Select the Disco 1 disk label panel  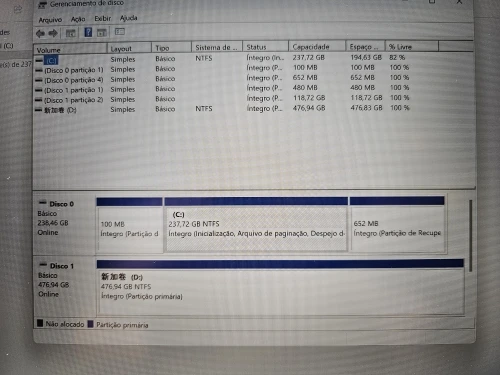pos(64,285)
